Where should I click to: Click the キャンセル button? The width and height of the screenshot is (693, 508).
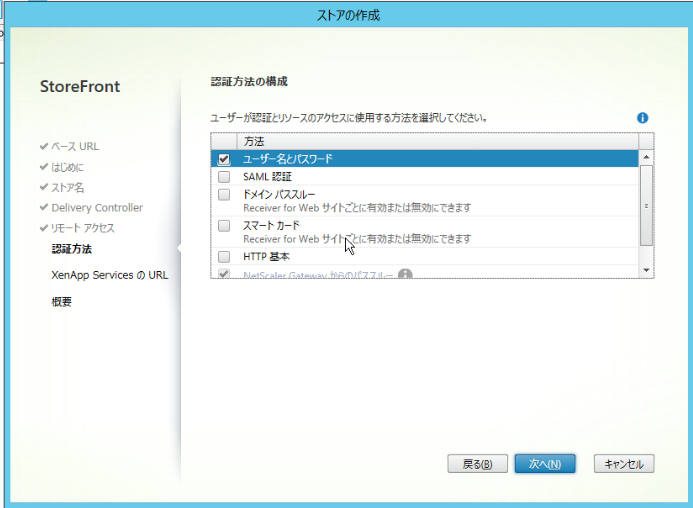point(624,464)
